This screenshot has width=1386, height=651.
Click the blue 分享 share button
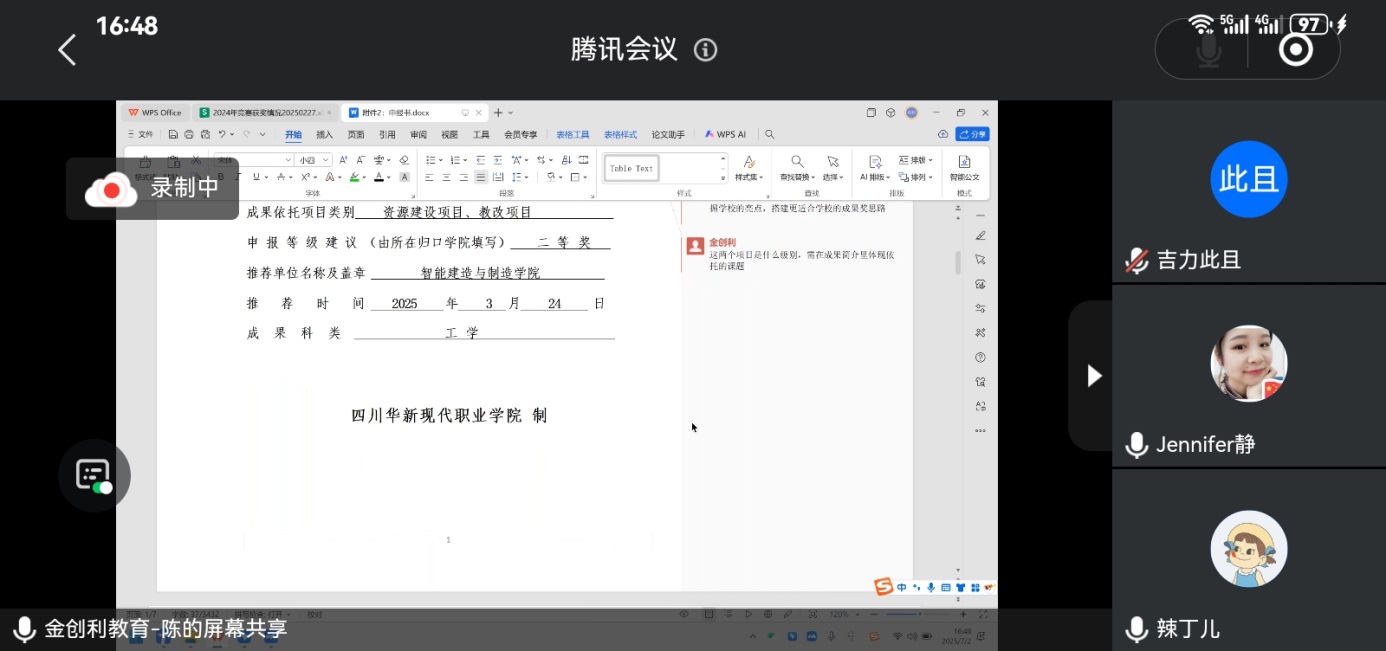972,134
